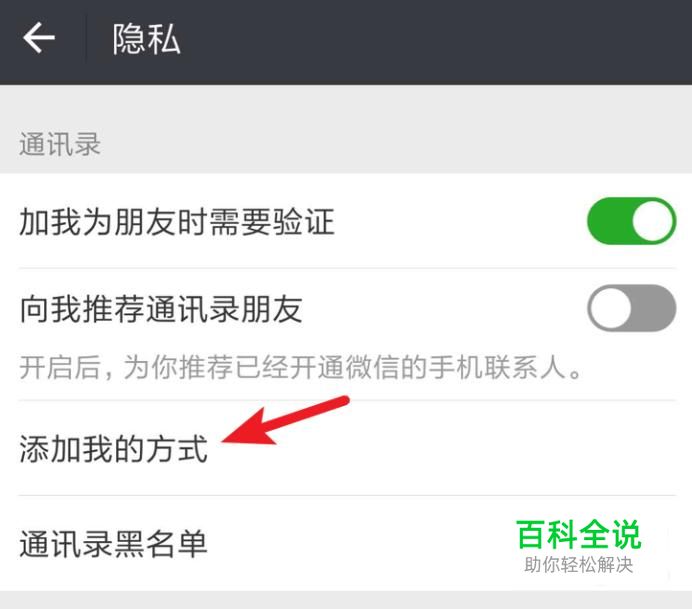Disable the "加我为朋友时需要验证" switch
Viewport: 692px width, 609px height.
click(x=631, y=221)
